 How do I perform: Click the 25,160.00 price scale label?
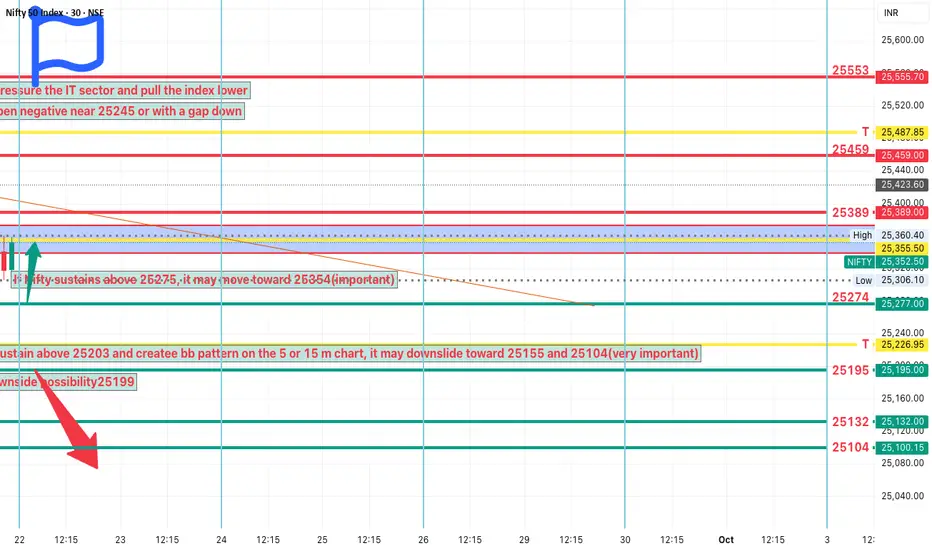coord(902,398)
